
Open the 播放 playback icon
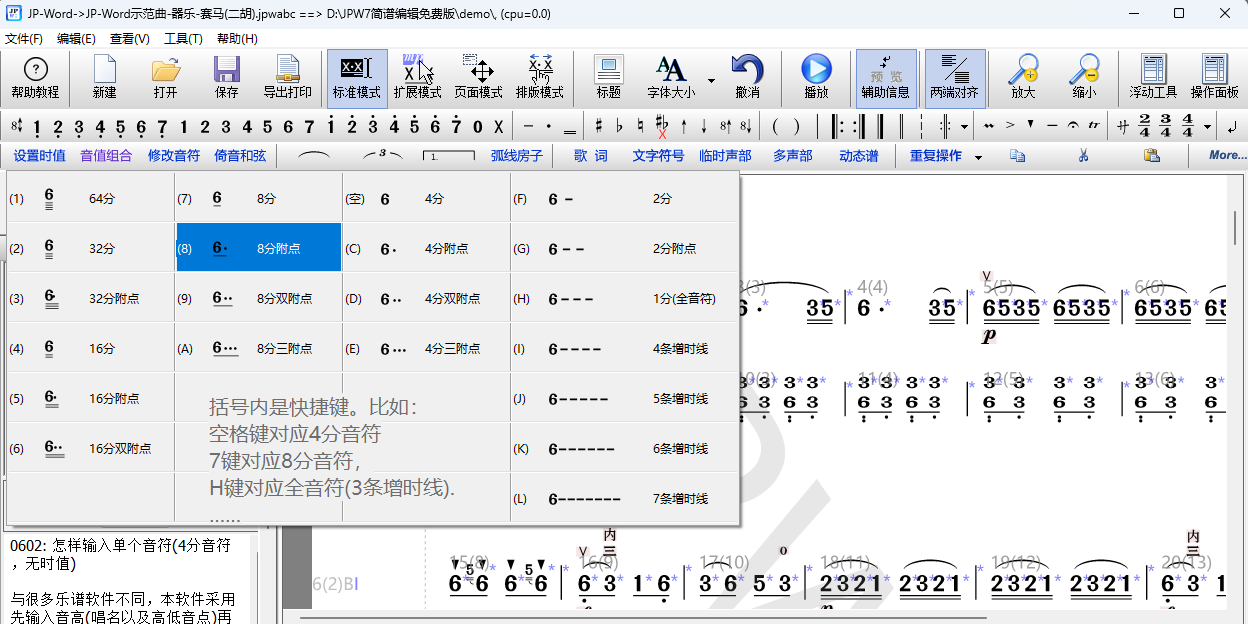[x=817, y=78]
